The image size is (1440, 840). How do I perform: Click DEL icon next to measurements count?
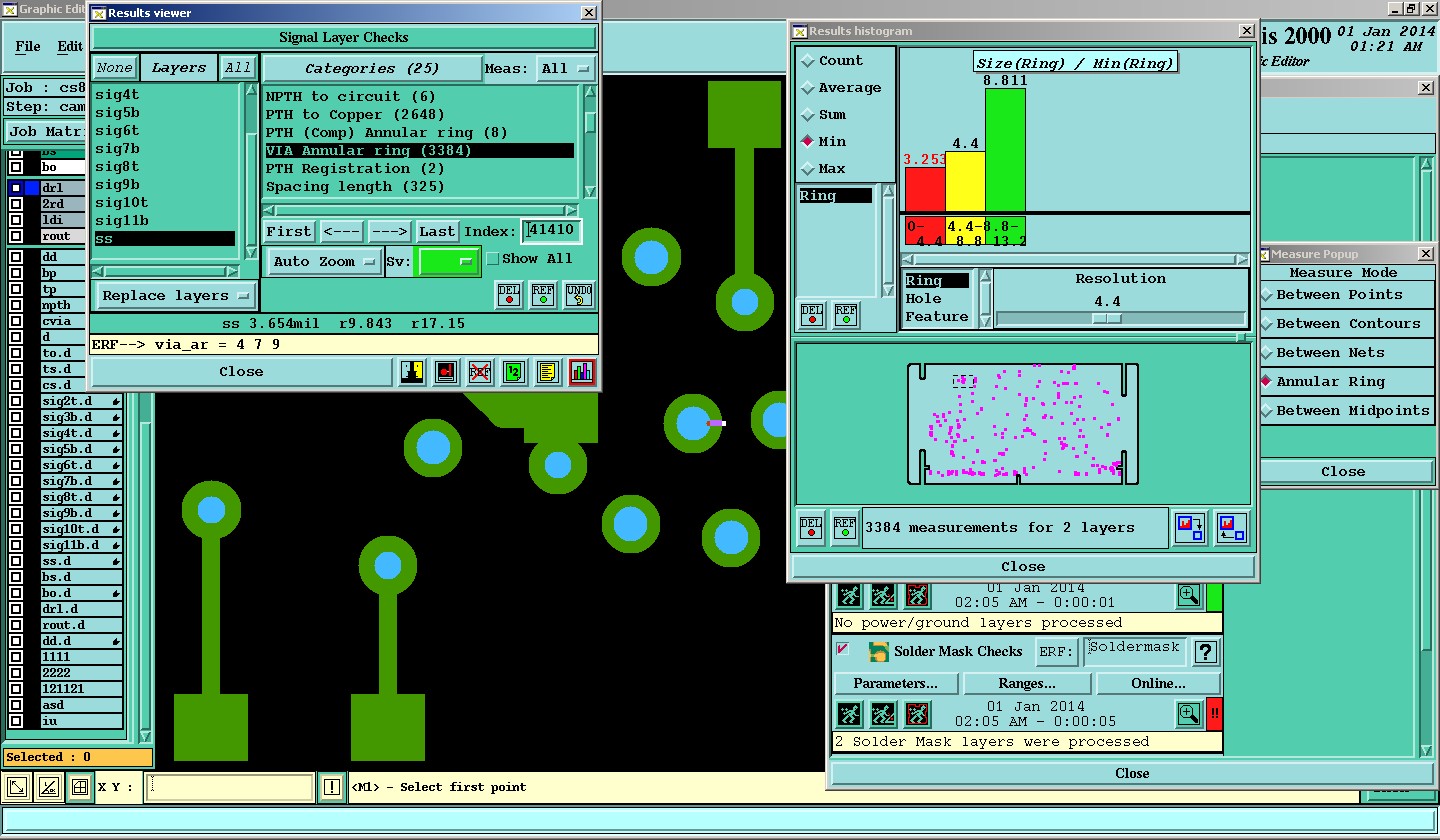click(810, 527)
